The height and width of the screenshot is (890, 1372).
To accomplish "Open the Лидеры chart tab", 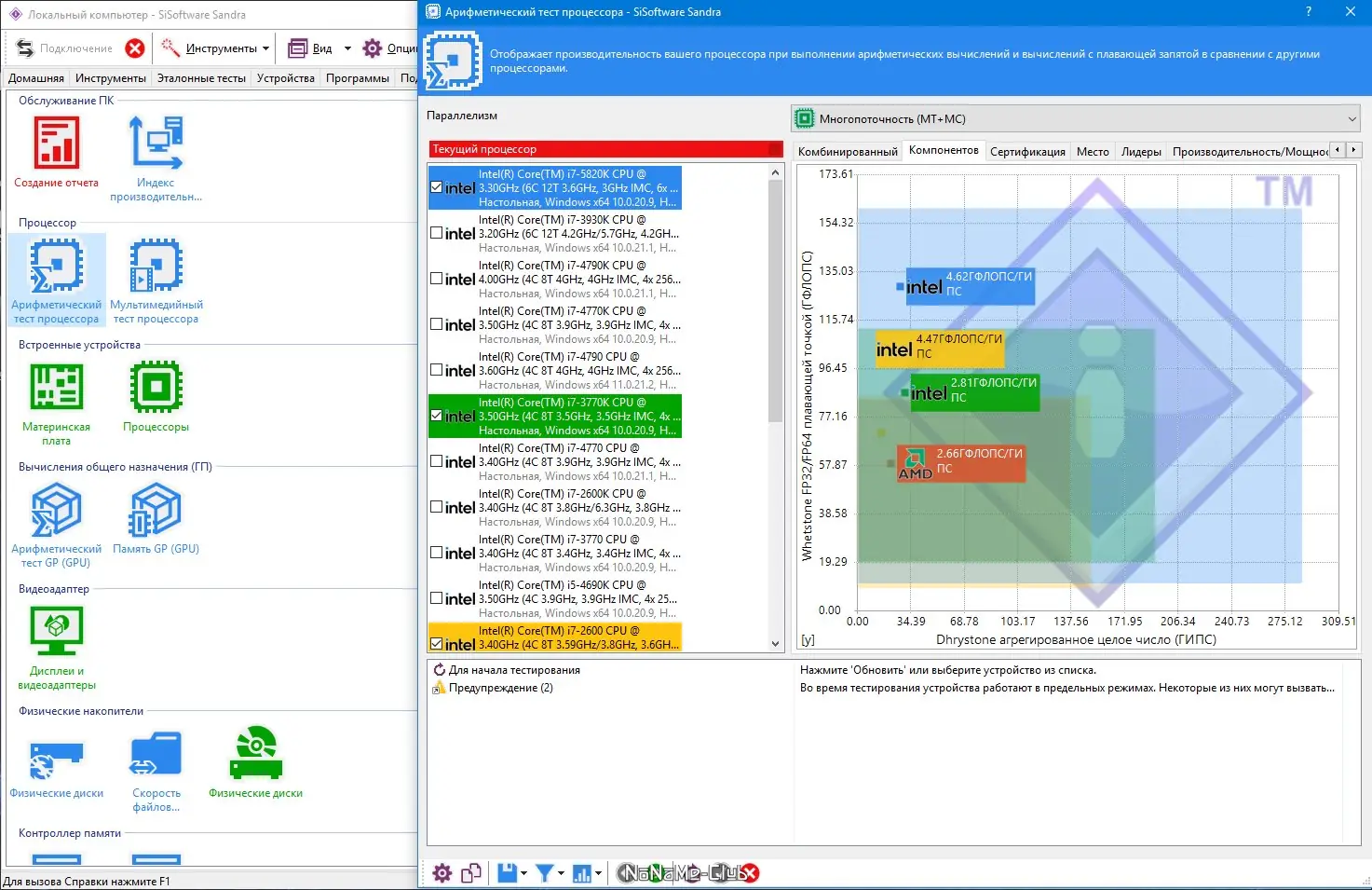I will tap(1141, 152).
